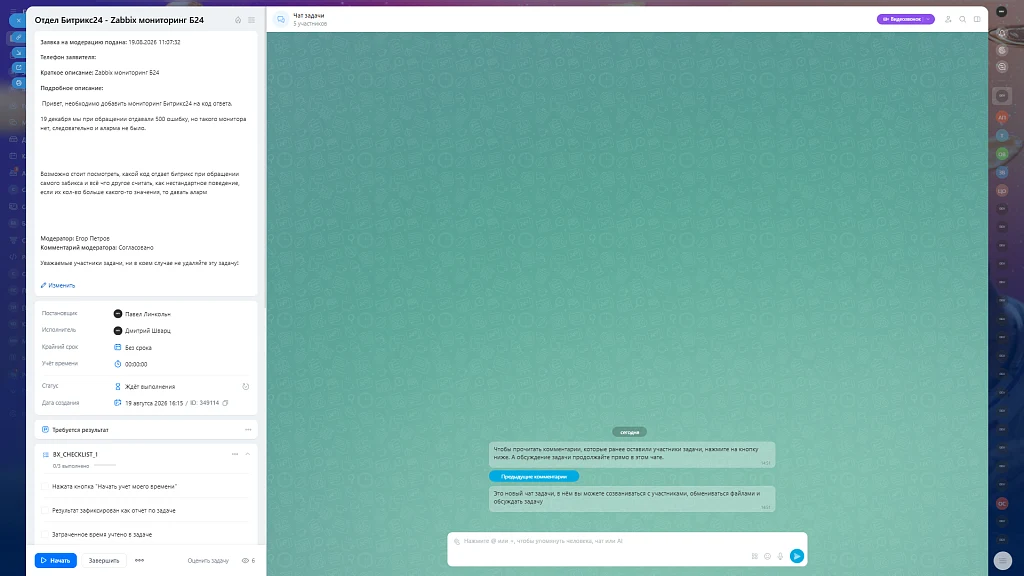Click the Изменить description edit link
The height and width of the screenshot is (576, 1024).
[58, 285]
